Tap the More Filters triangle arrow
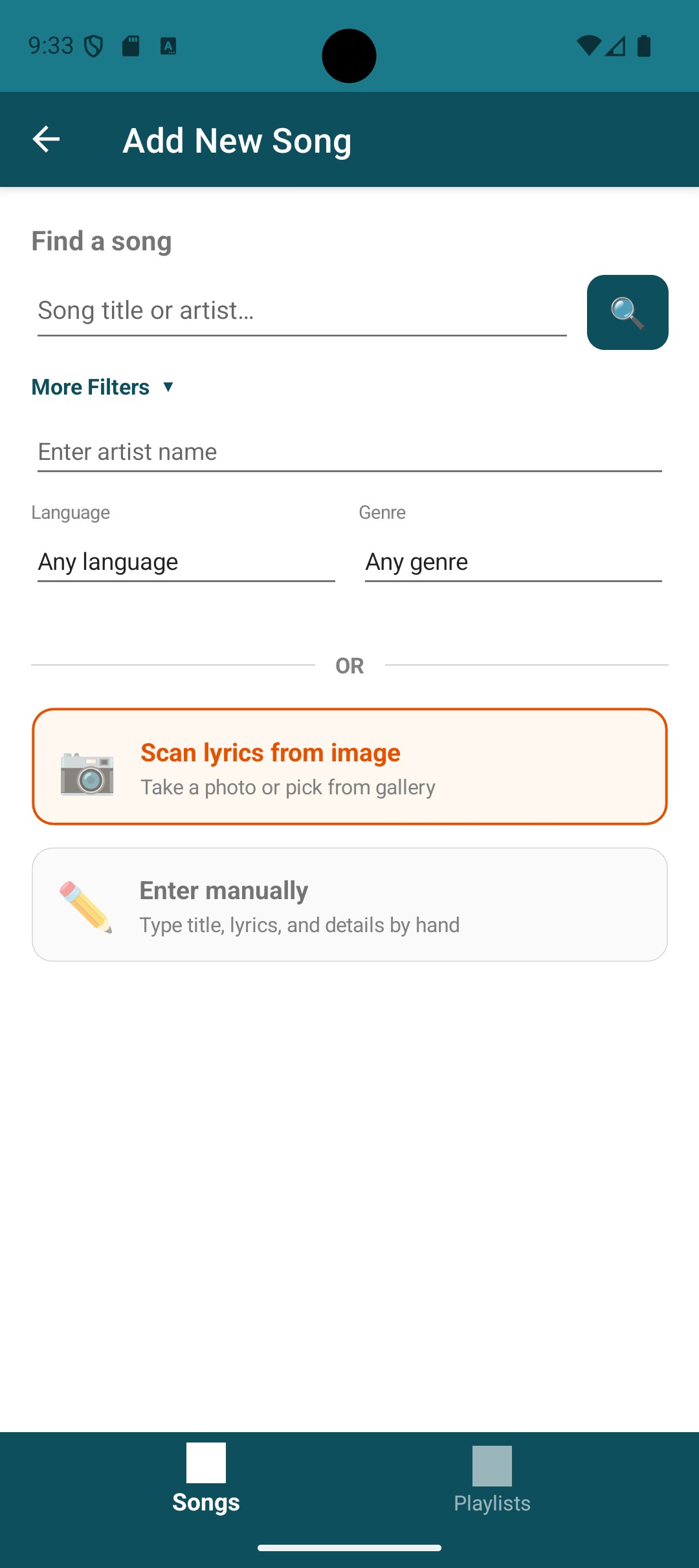Image resolution: width=699 pixels, height=1568 pixels. 168,387
